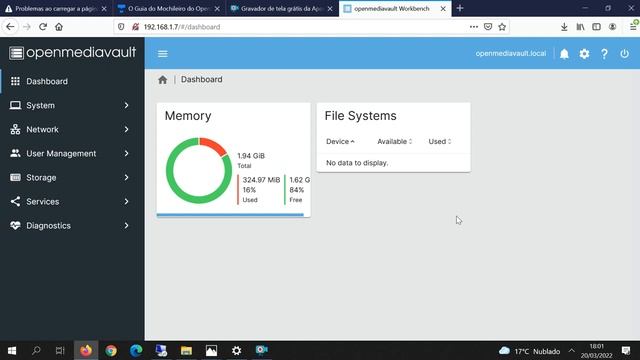Switch to 'O Guia do Mochileiro' tab
The width and height of the screenshot is (640, 360).
coord(169,9)
